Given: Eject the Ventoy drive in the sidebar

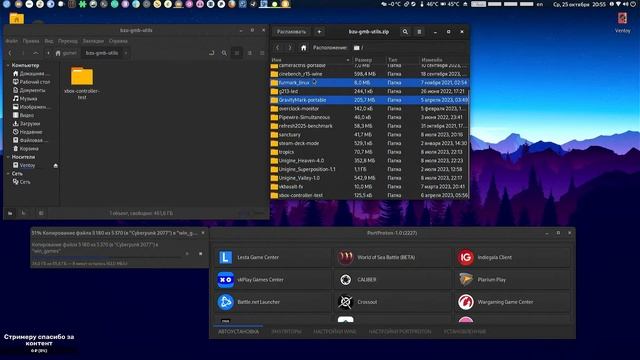Looking at the screenshot, I should [56, 165].
